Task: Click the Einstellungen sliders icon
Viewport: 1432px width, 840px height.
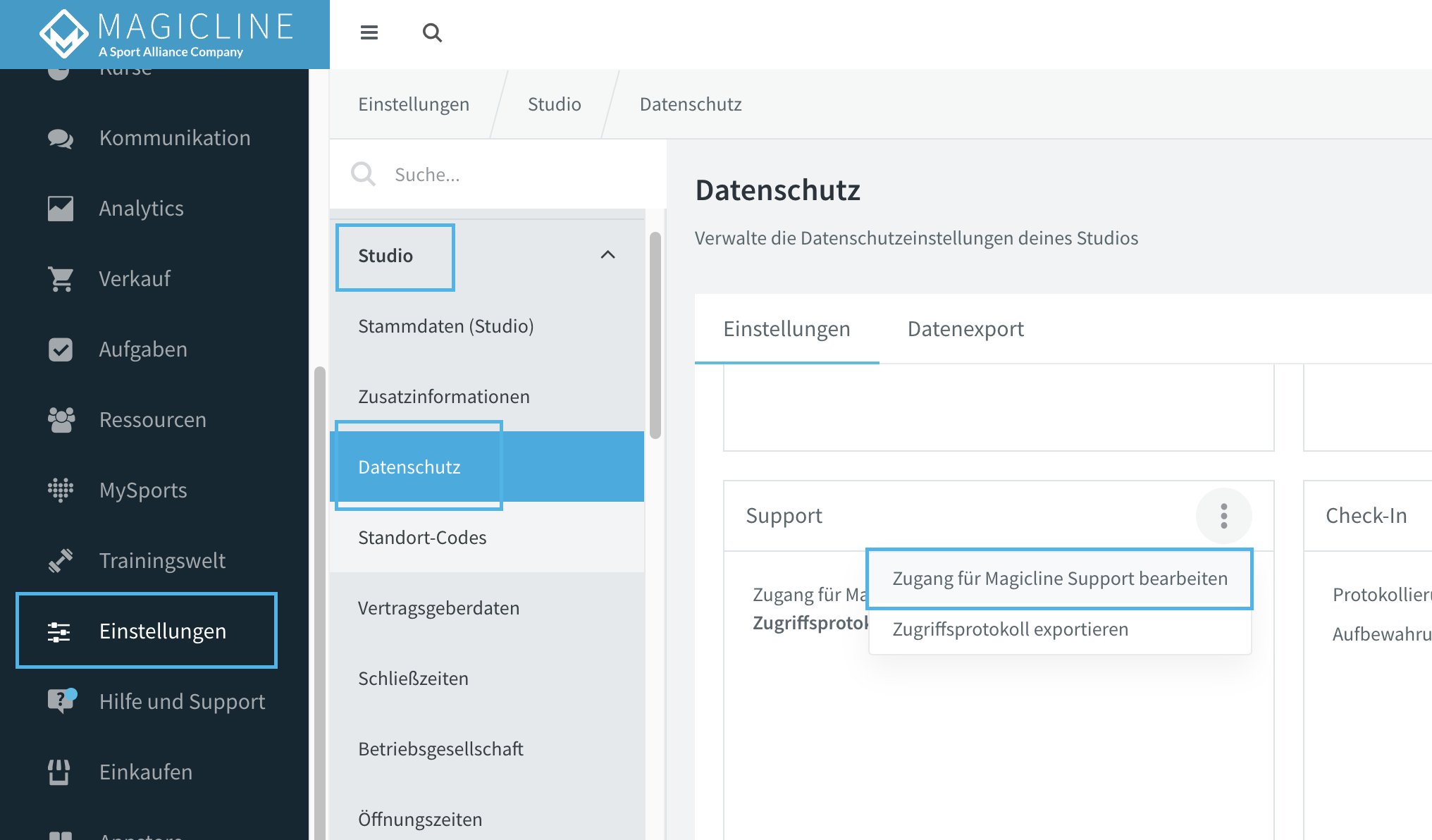Action: click(x=61, y=631)
